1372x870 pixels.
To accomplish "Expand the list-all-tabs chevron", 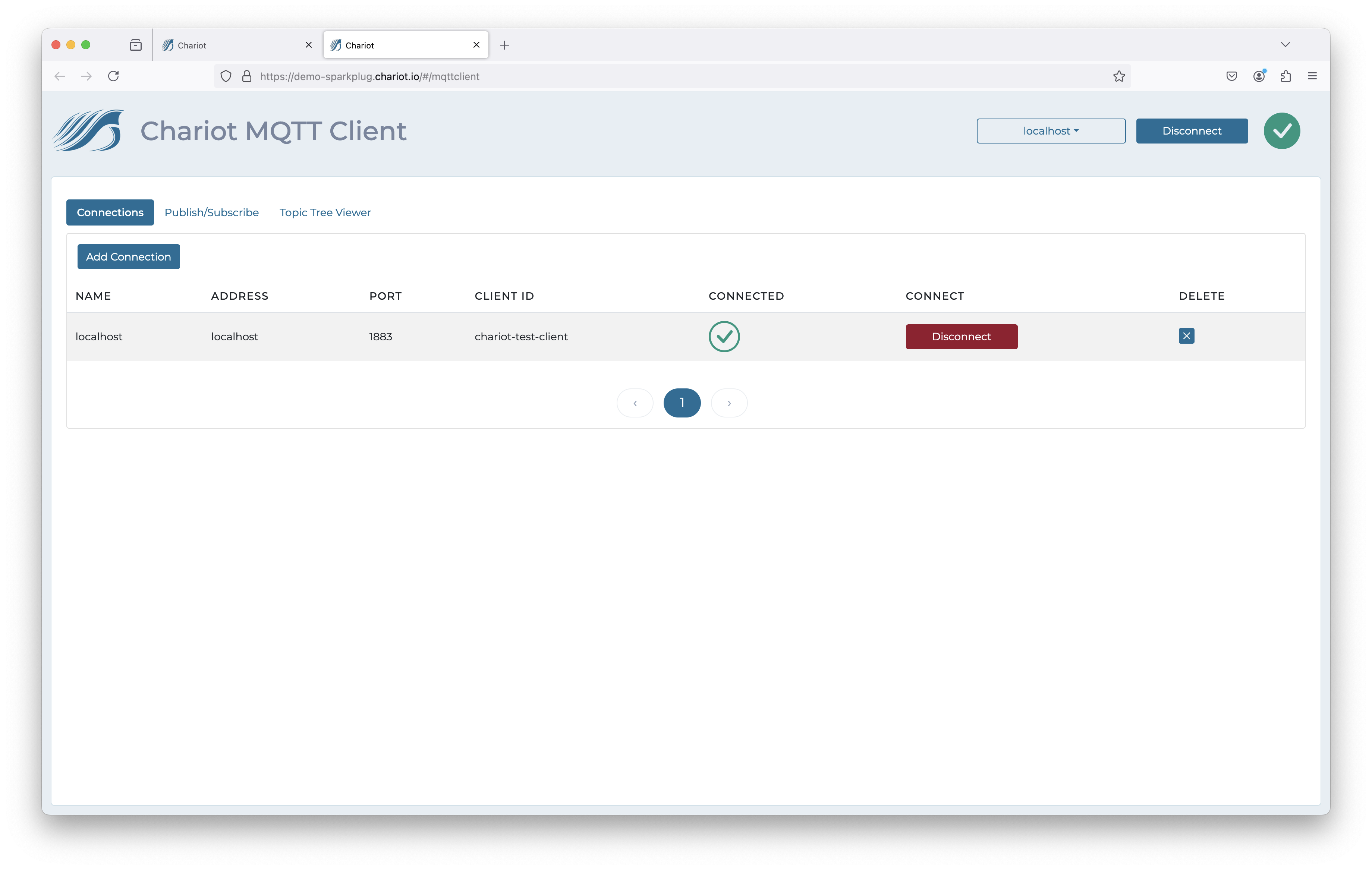I will pos(1286,45).
